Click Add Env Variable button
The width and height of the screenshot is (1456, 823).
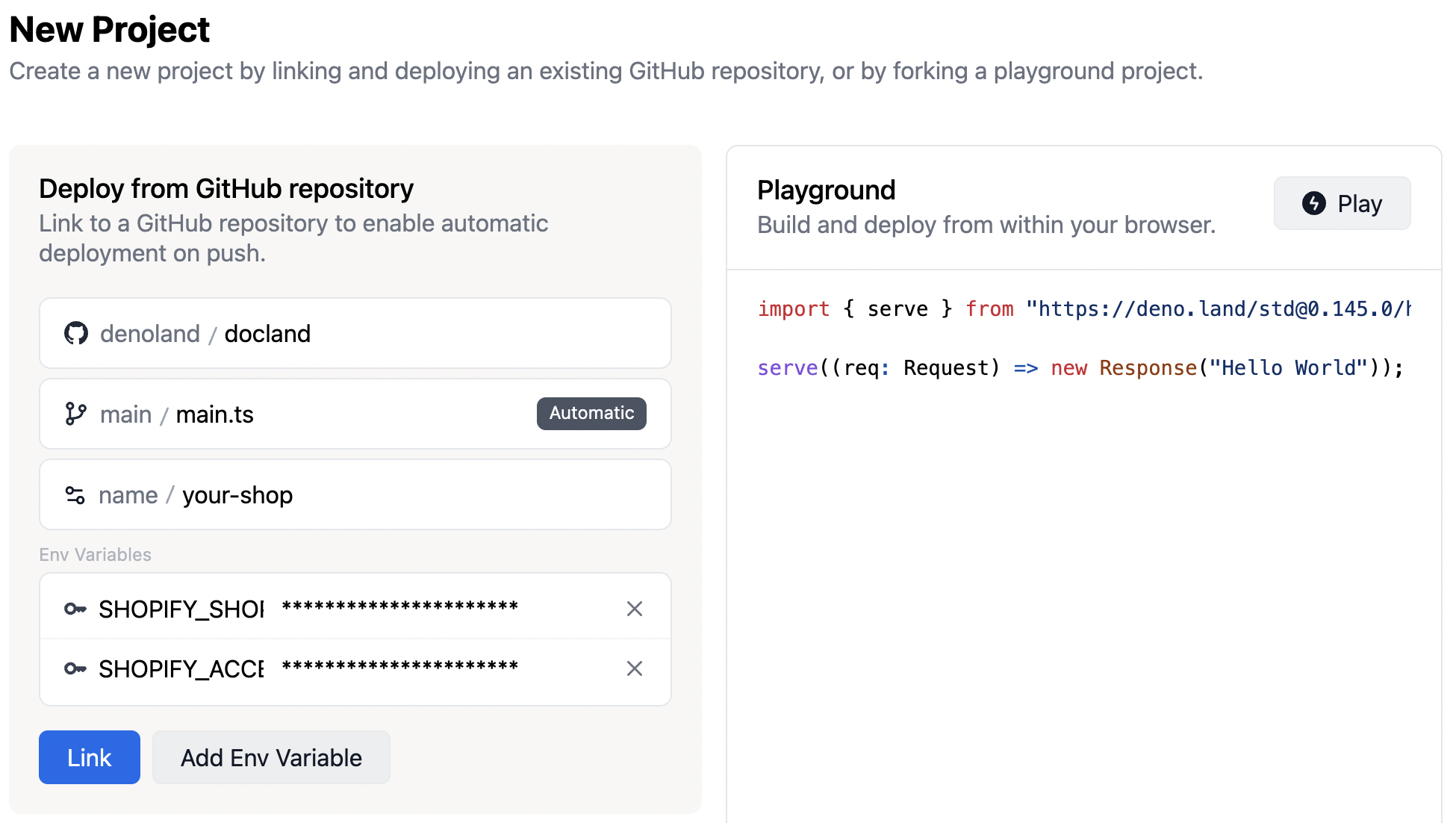tap(271, 757)
